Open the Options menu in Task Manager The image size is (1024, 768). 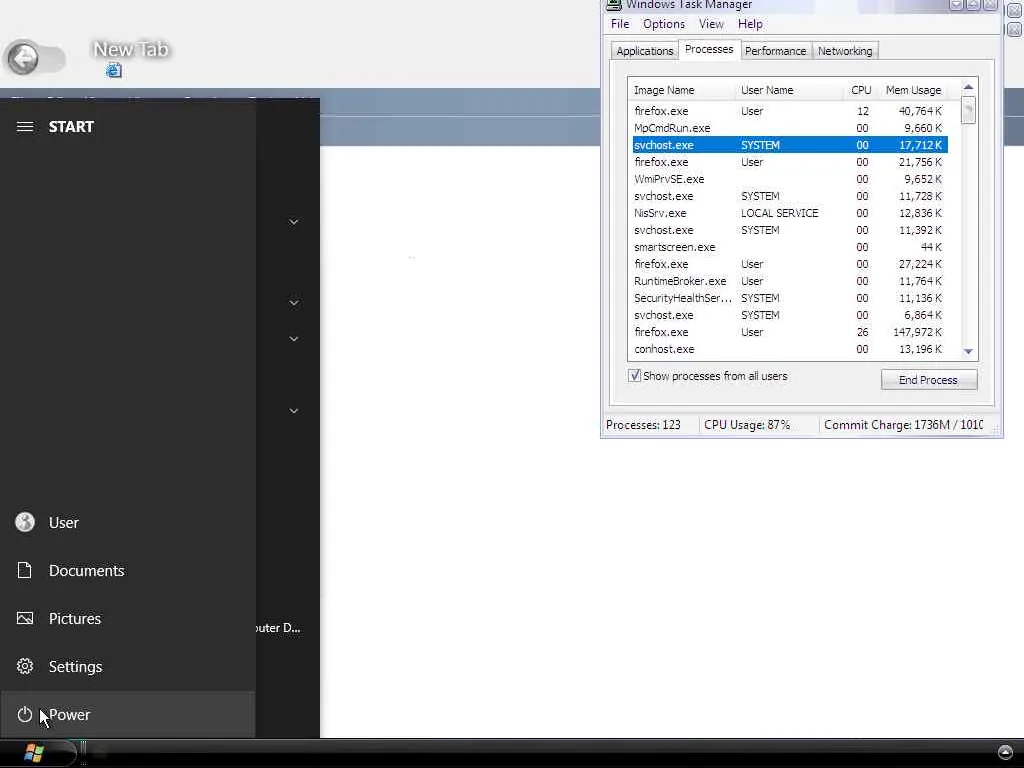[664, 24]
